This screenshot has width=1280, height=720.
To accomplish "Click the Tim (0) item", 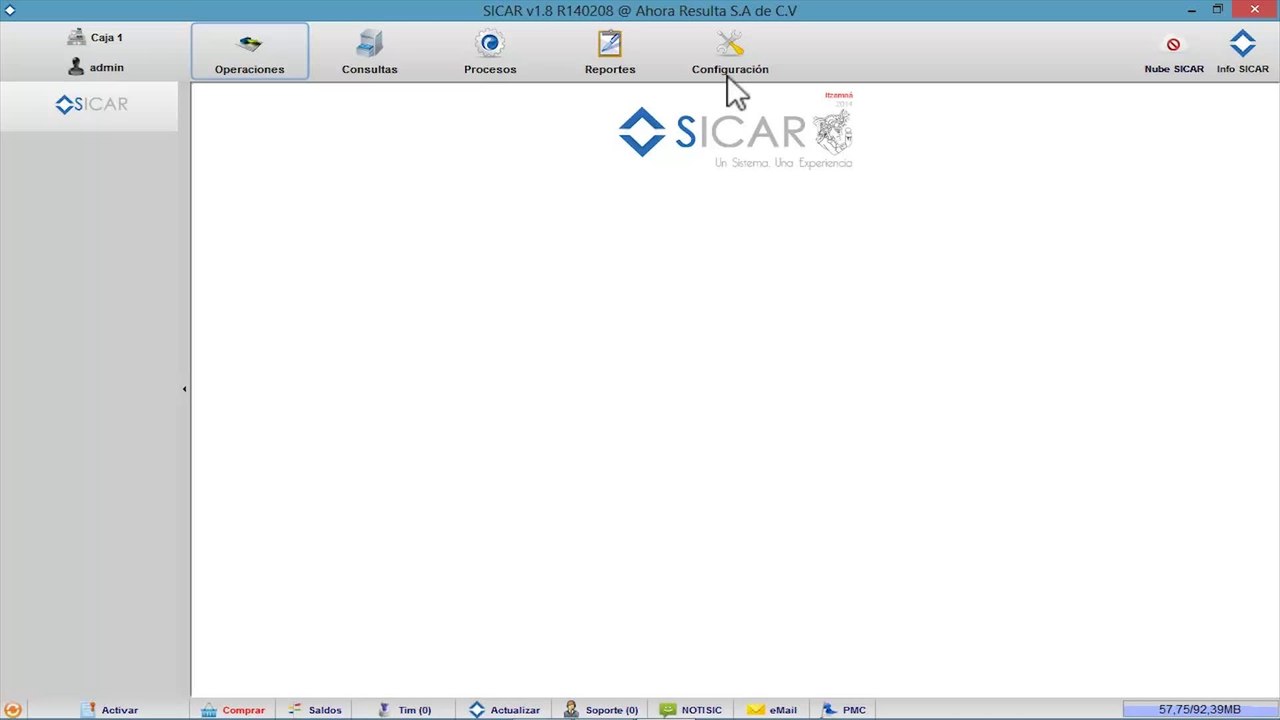I will tap(404, 709).
